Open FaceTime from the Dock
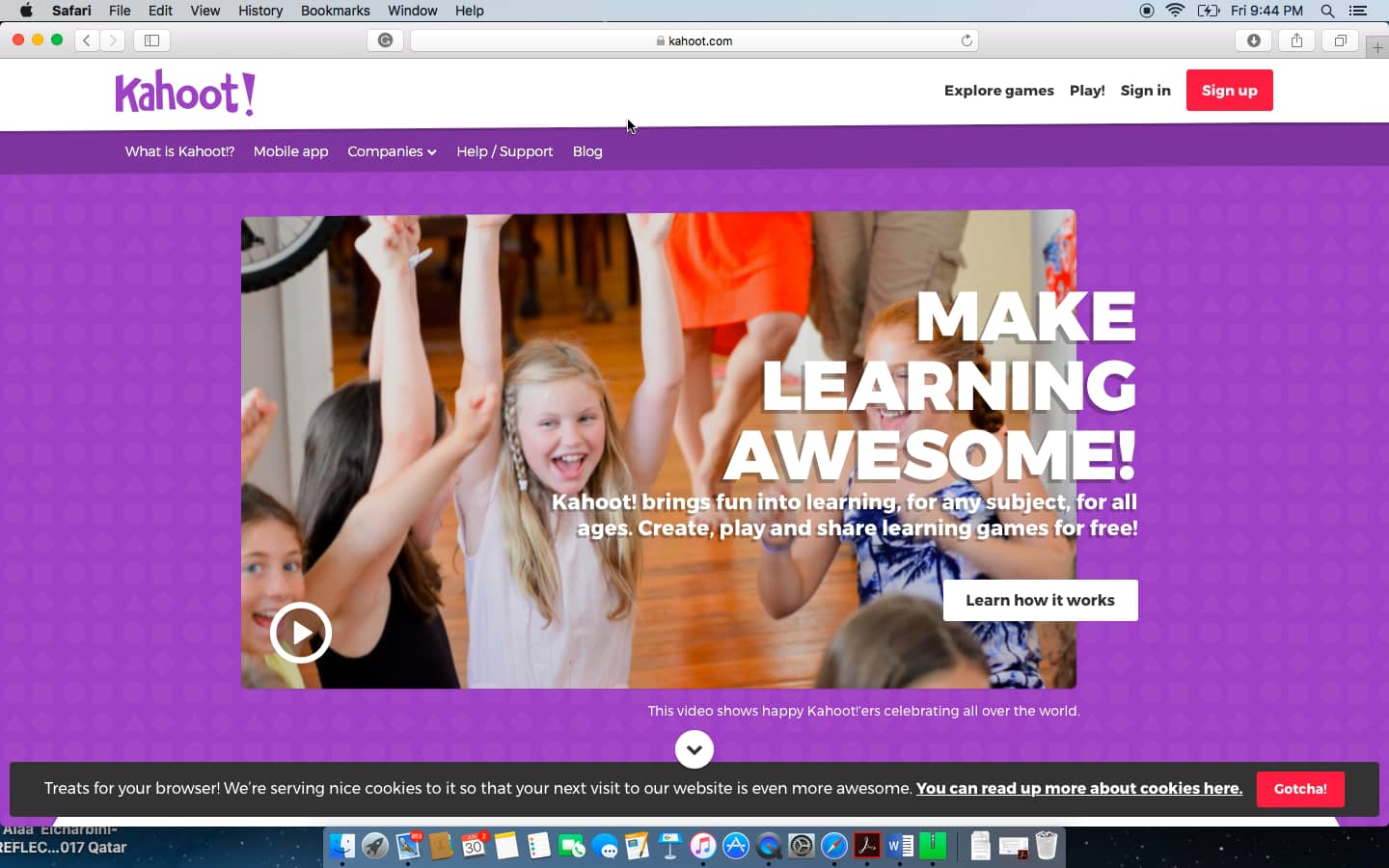 [x=572, y=846]
